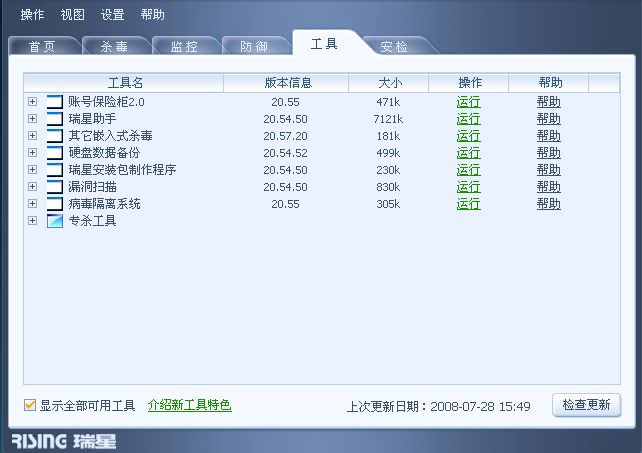Open 帮助 link for 瑞星助手

(x=549, y=119)
